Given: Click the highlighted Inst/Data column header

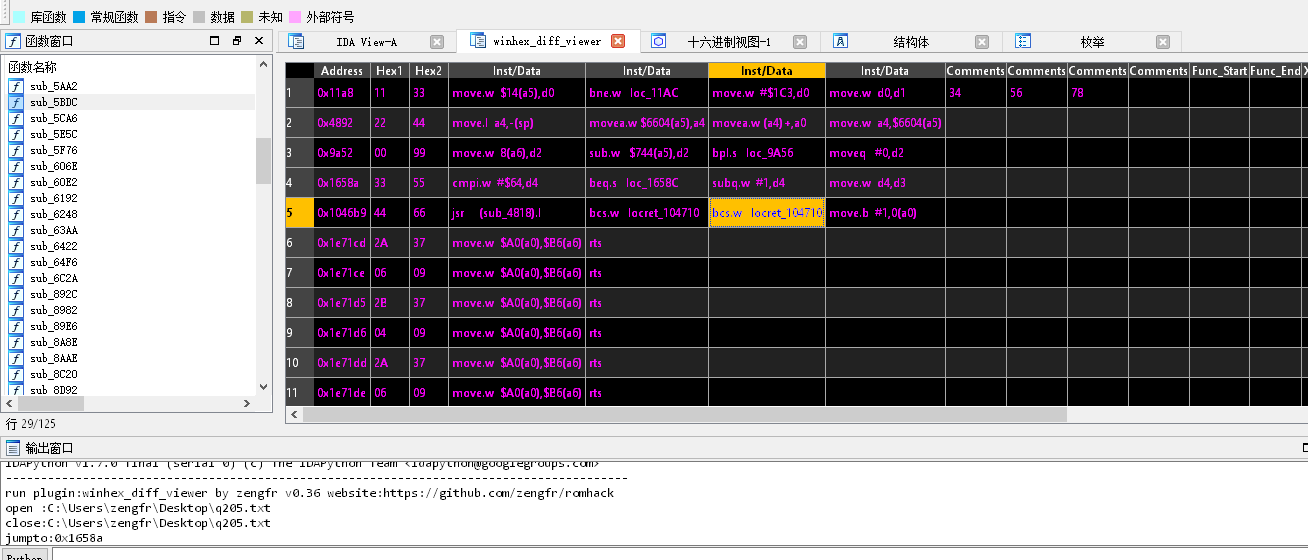Looking at the screenshot, I should [767, 71].
